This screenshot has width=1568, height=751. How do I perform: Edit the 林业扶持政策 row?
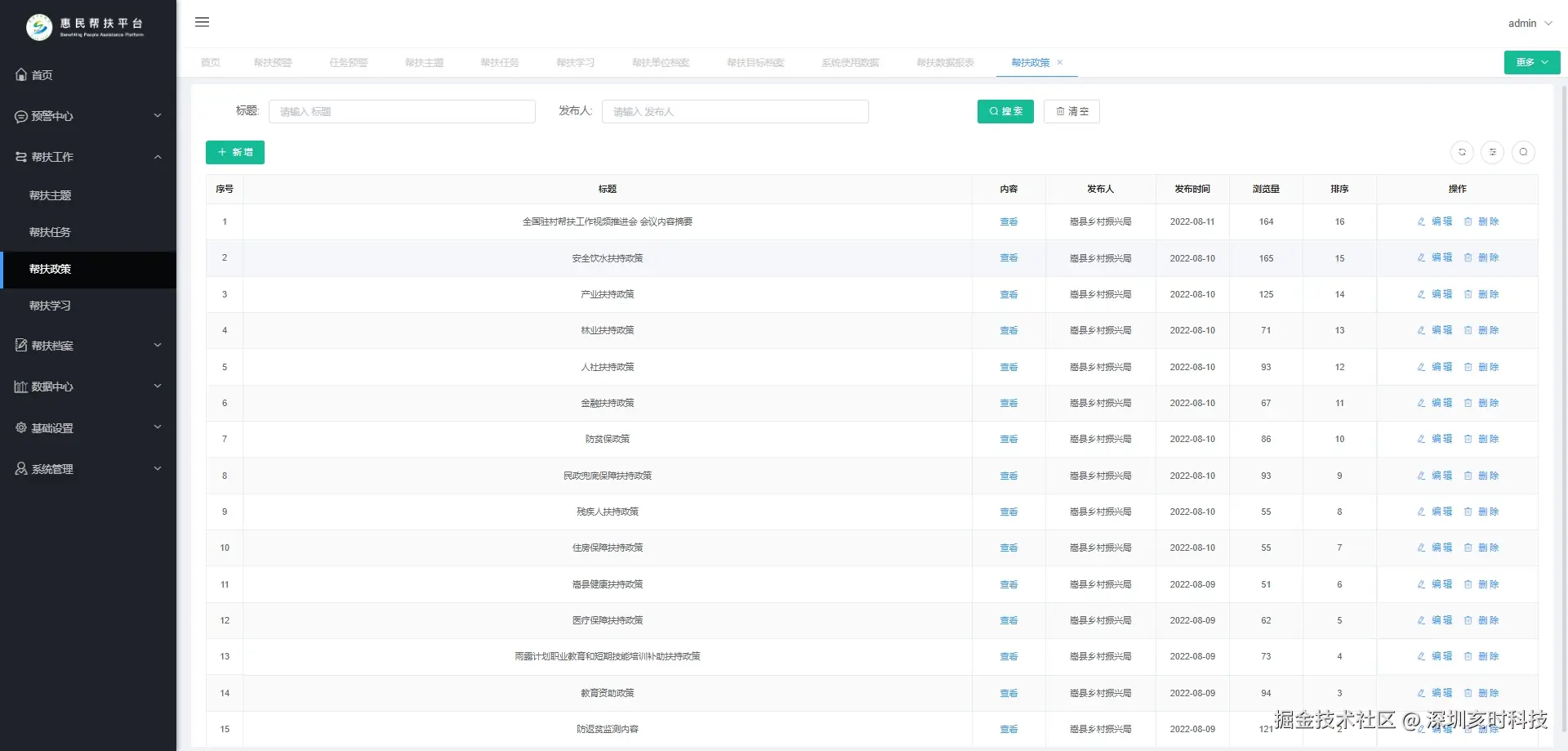coord(1435,330)
